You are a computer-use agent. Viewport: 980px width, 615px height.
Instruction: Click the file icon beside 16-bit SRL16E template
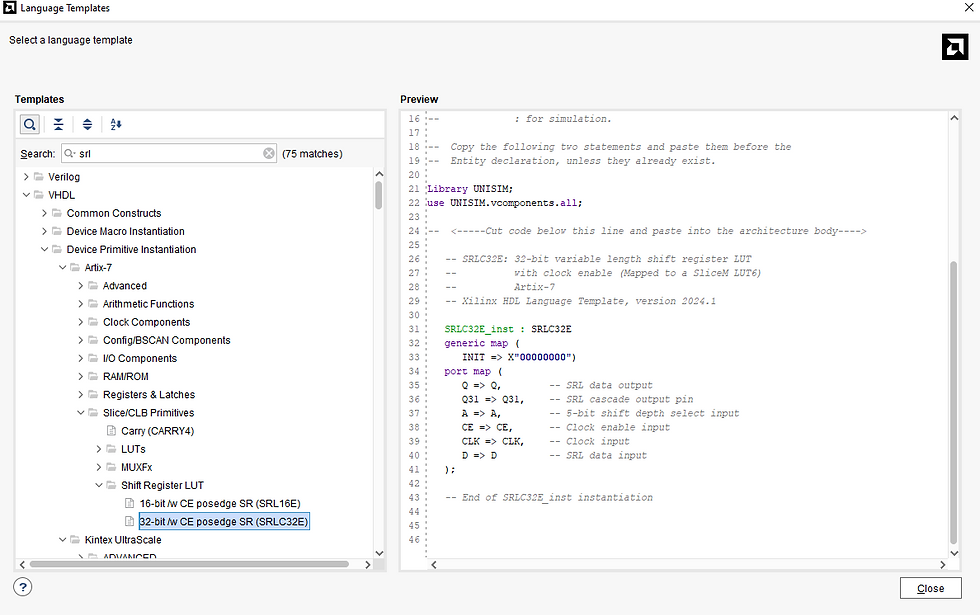pyautogui.click(x=129, y=503)
